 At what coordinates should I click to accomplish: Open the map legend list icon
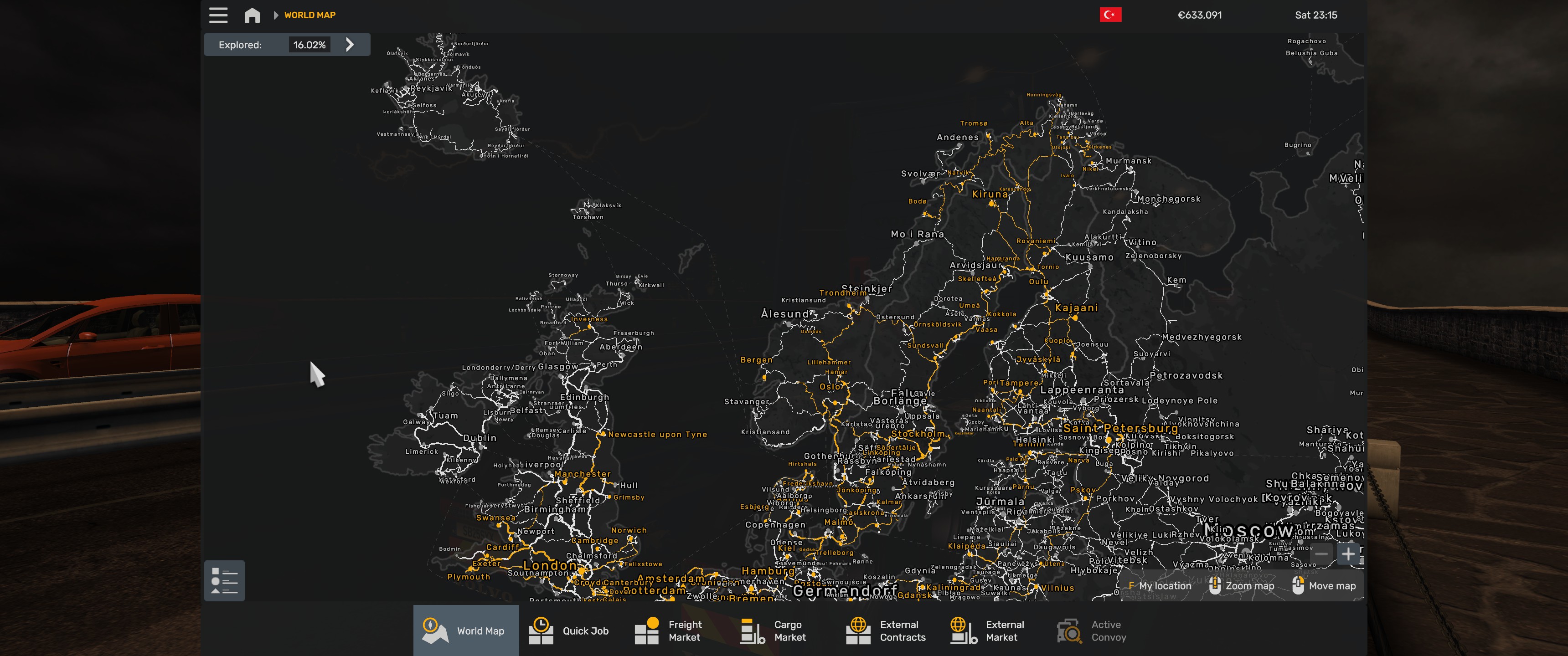point(224,580)
